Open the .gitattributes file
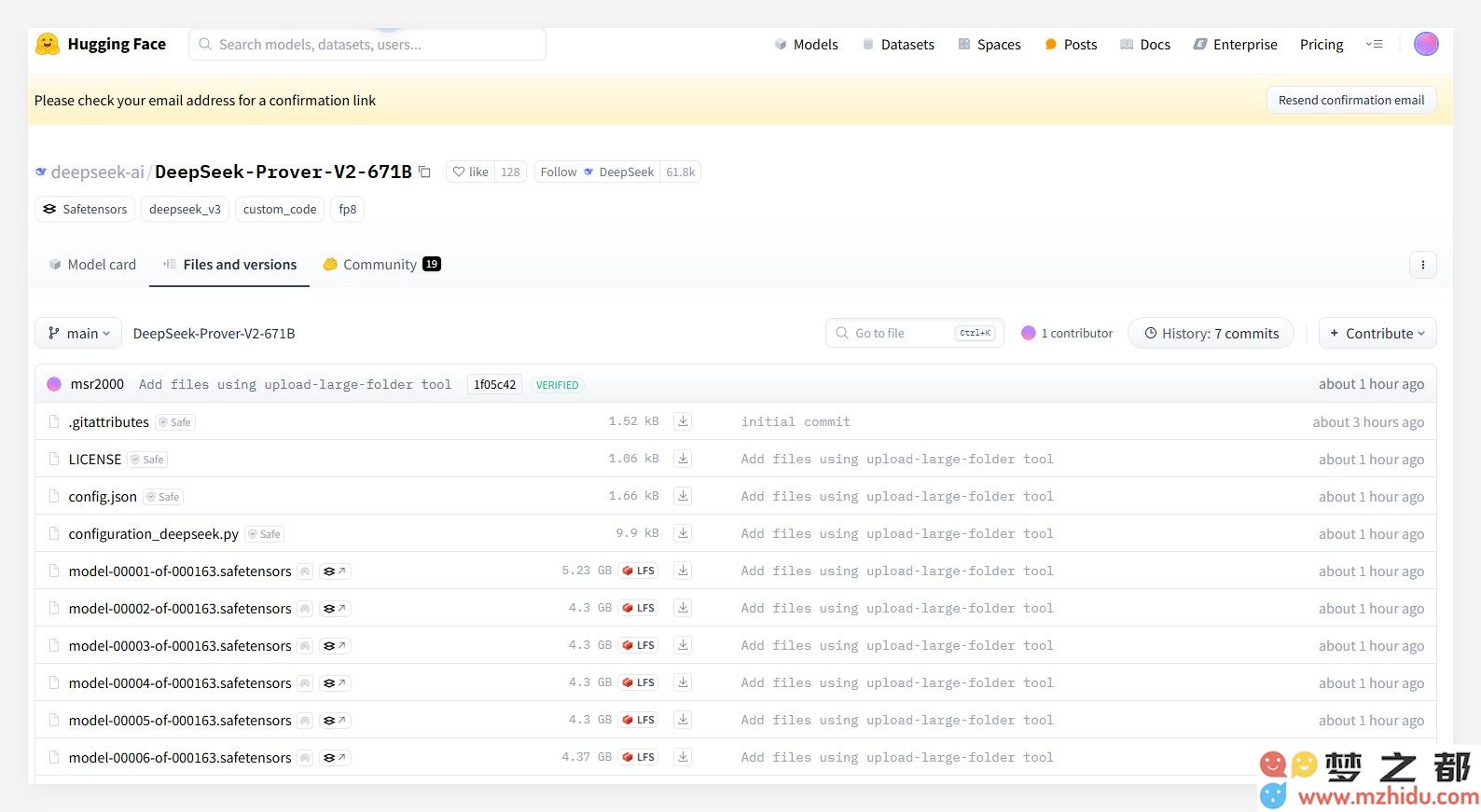 (108, 422)
